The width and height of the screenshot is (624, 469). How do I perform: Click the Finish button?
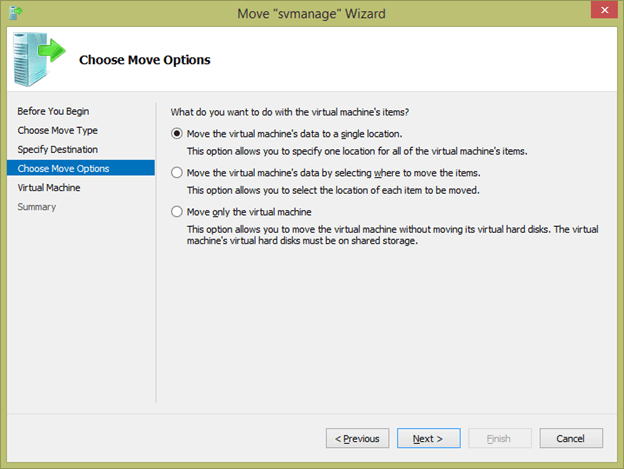pyautogui.click(x=499, y=438)
